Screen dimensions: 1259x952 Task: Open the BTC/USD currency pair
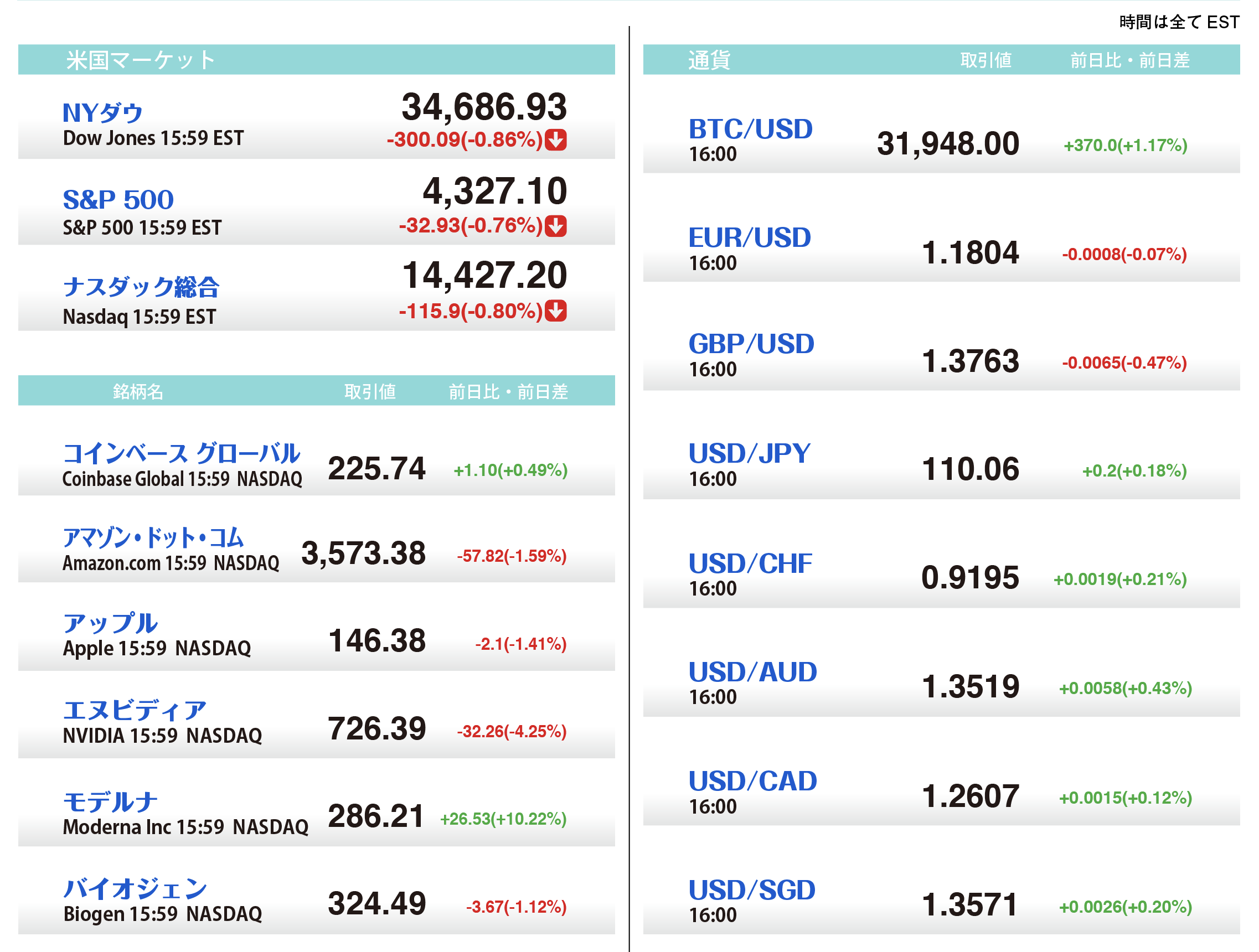[750, 129]
